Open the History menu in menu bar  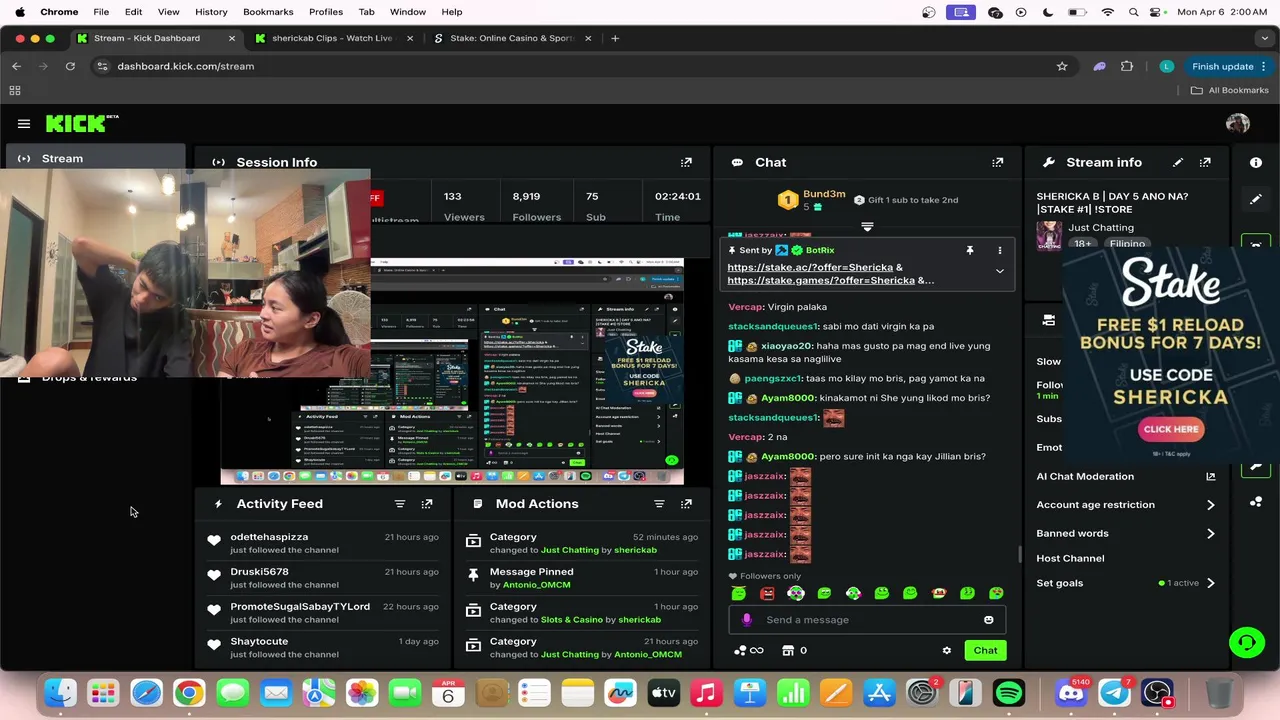coord(211,12)
